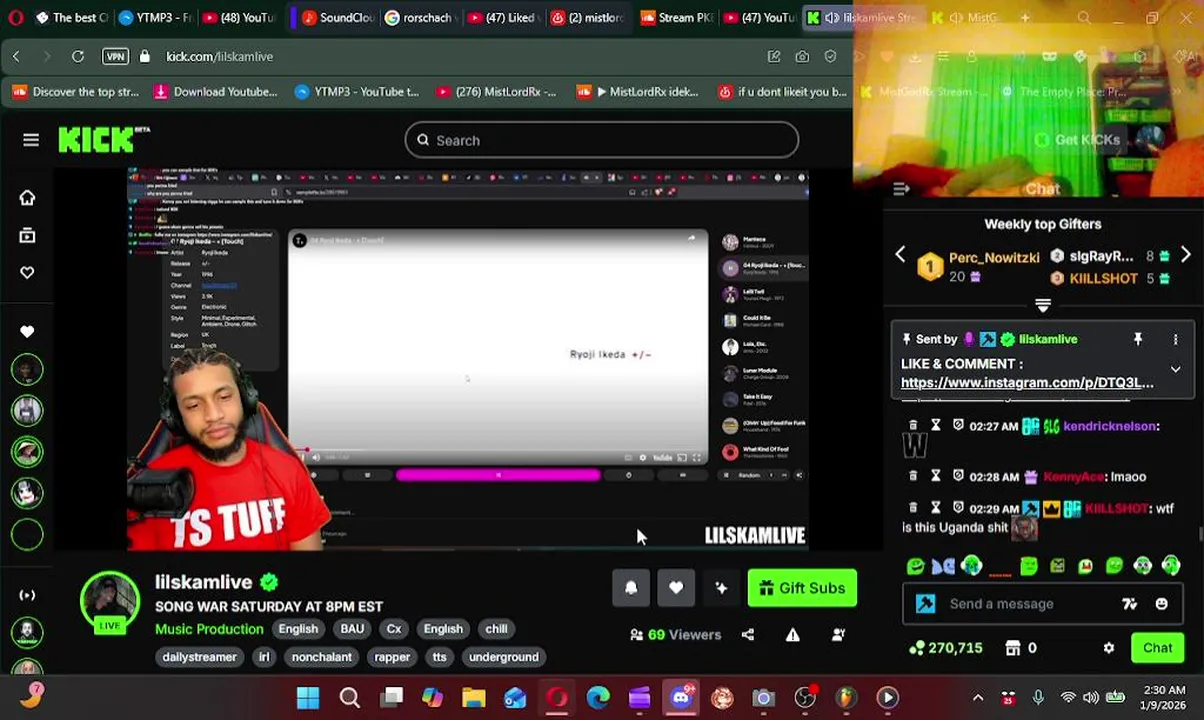Show hidden icons in the system tray
This screenshot has height=720, width=1204.
(978, 698)
